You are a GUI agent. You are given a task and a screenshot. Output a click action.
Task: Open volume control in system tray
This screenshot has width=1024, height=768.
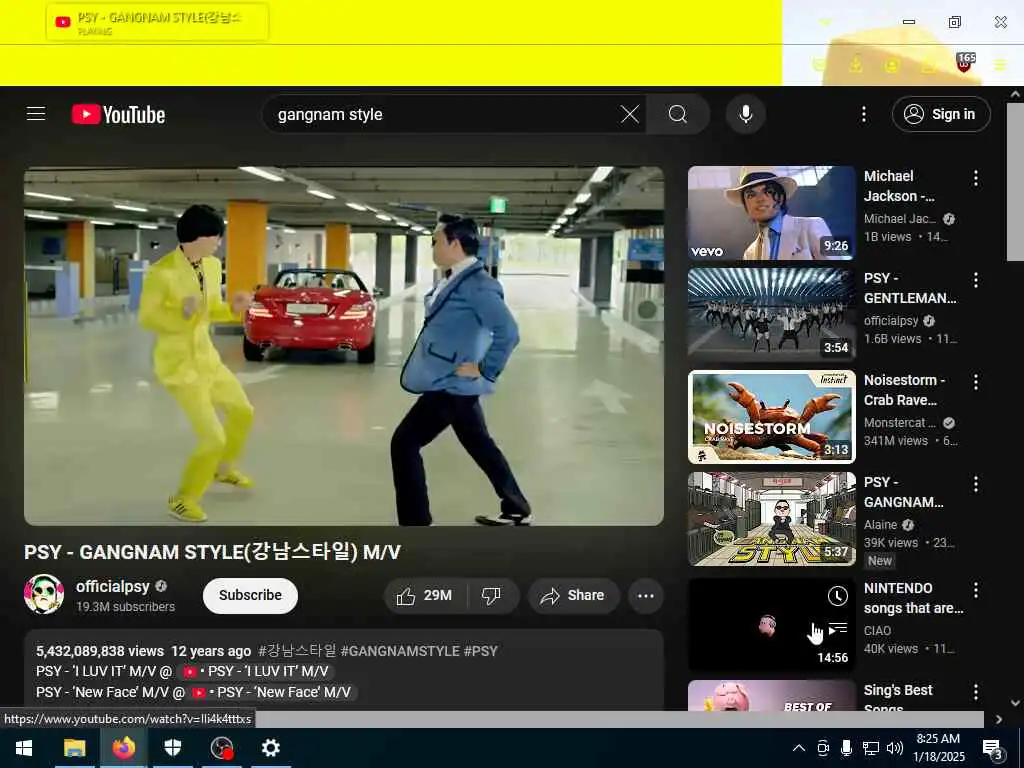click(x=895, y=748)
